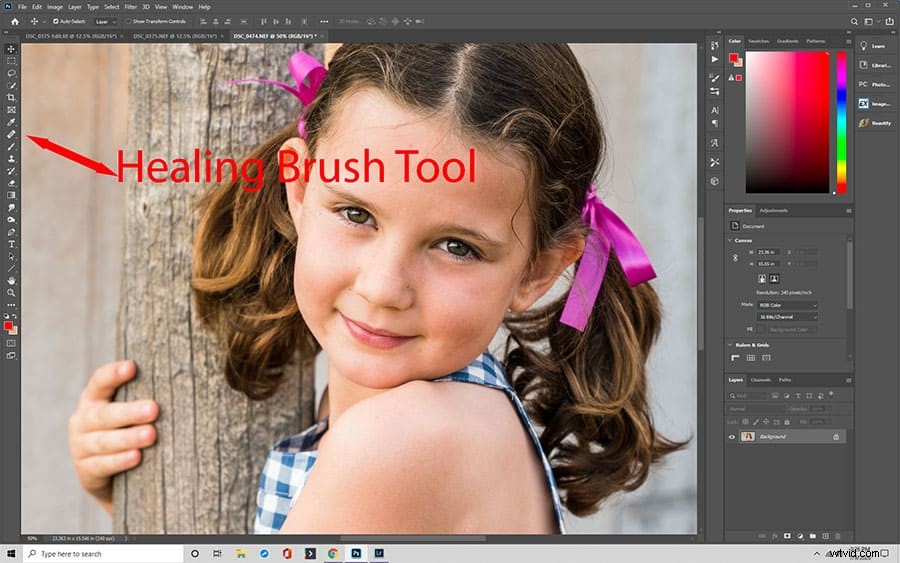Select the Rectangular Marquee tool
This screenshot has width=900, height=563.
coord(11,61)
